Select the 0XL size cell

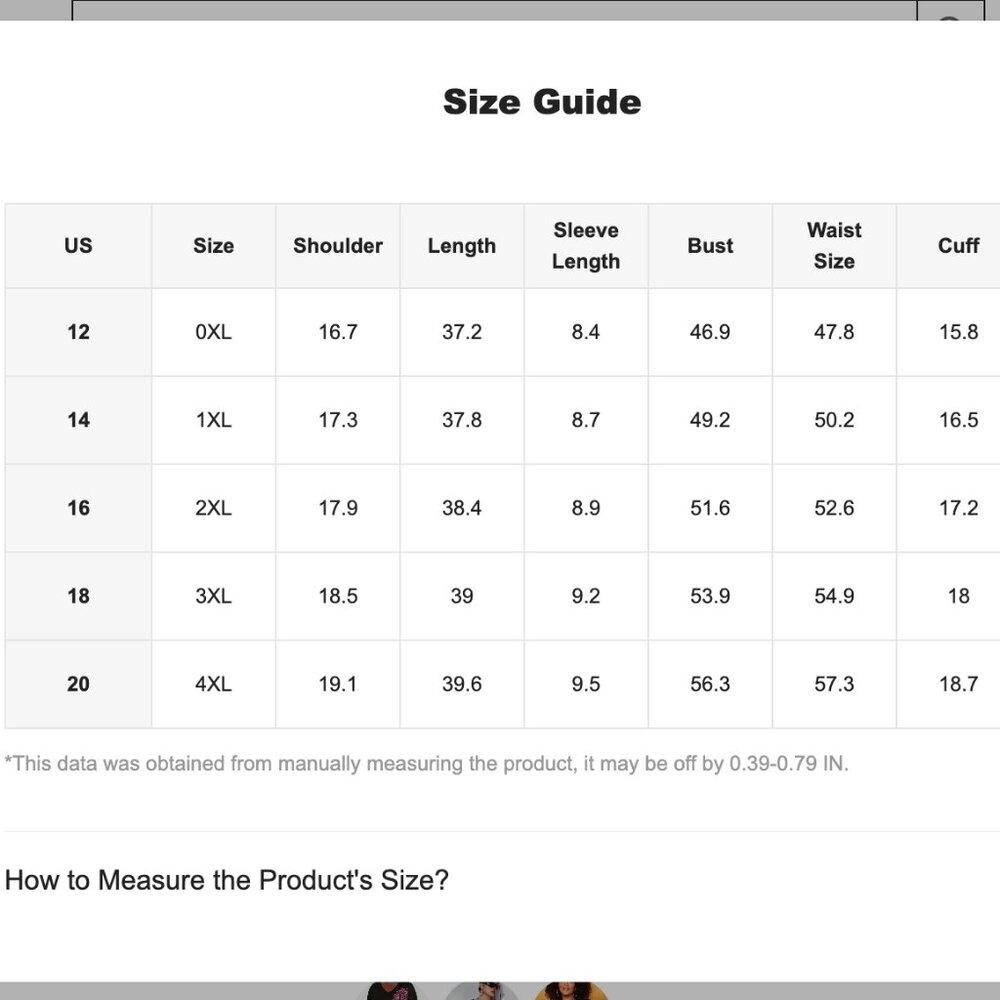pos(213,332)
